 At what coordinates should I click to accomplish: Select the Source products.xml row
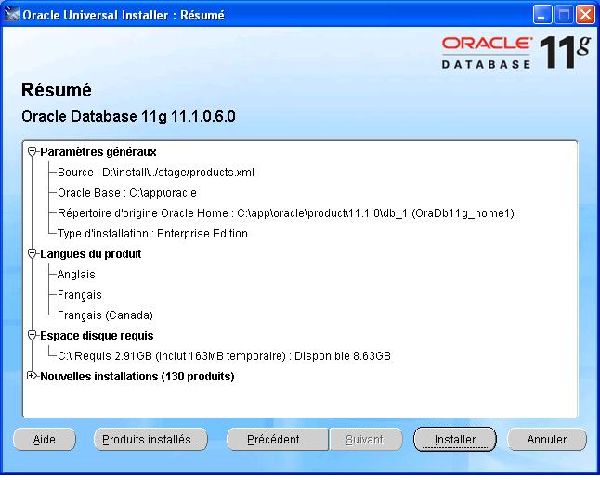pos(156,172)
